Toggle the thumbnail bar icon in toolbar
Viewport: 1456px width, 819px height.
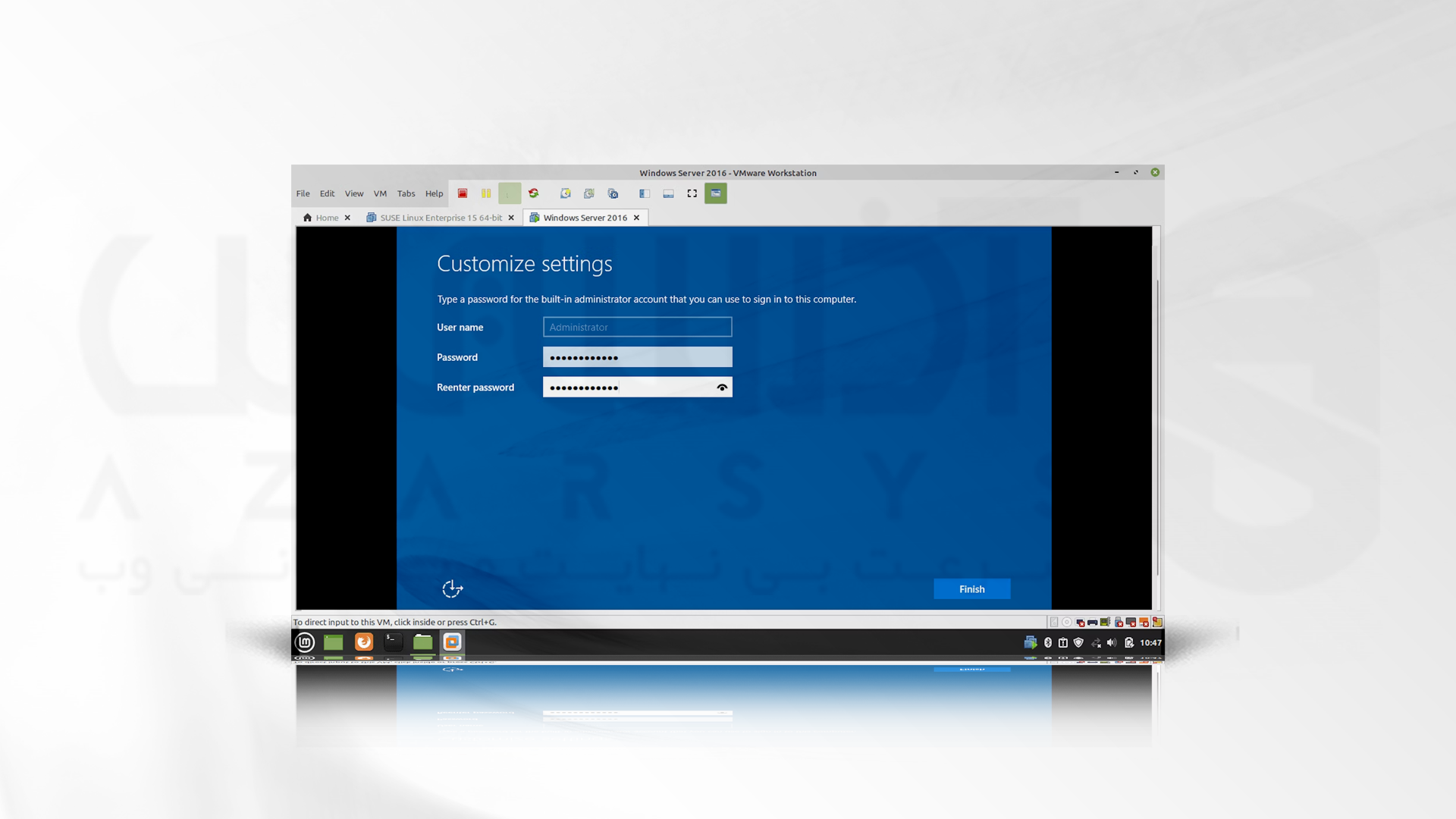(668, 193)
